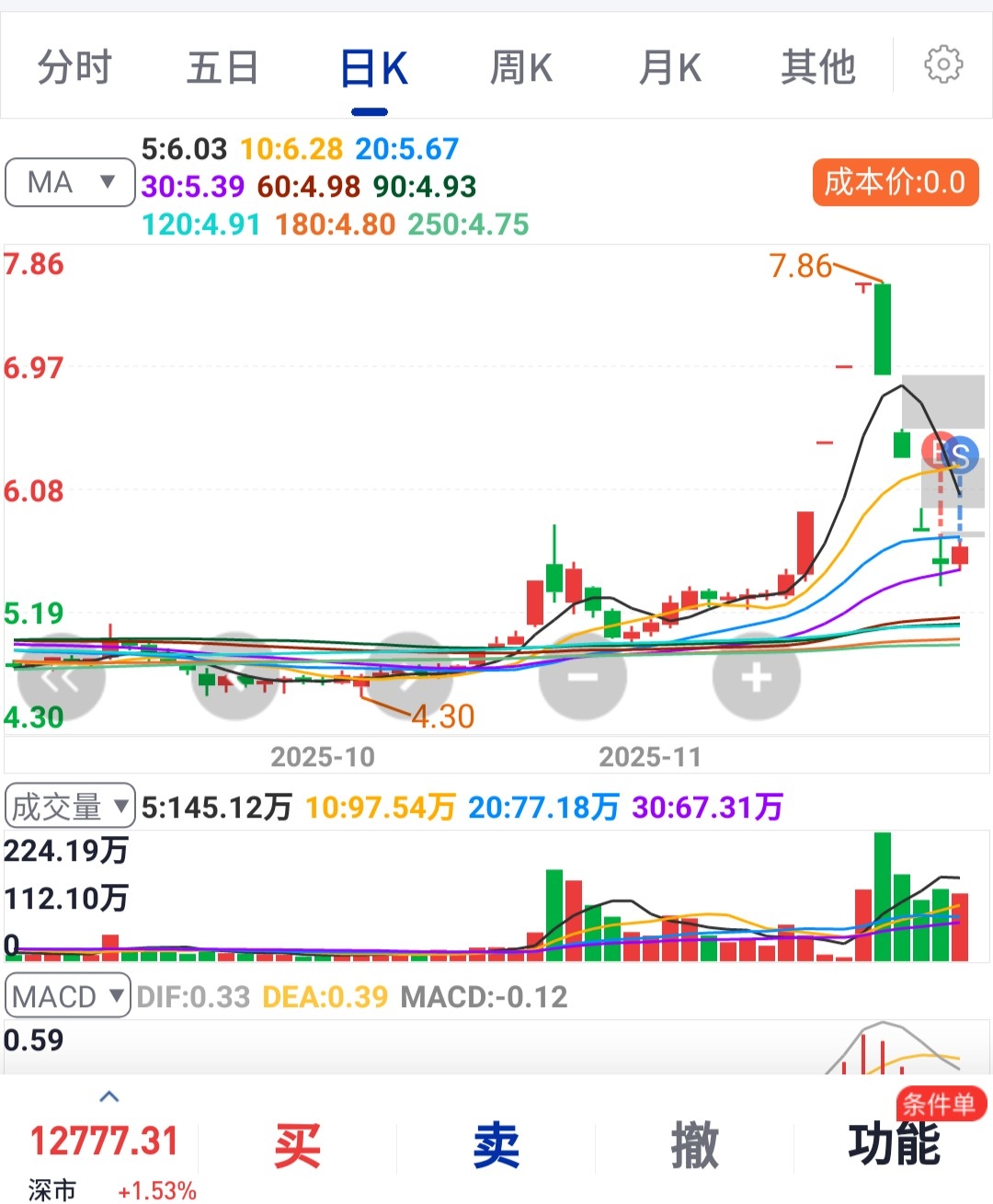This screenshot has width=993, height=1204.
Task: Tap the tallest green volume bar
Action: [883, 897]
